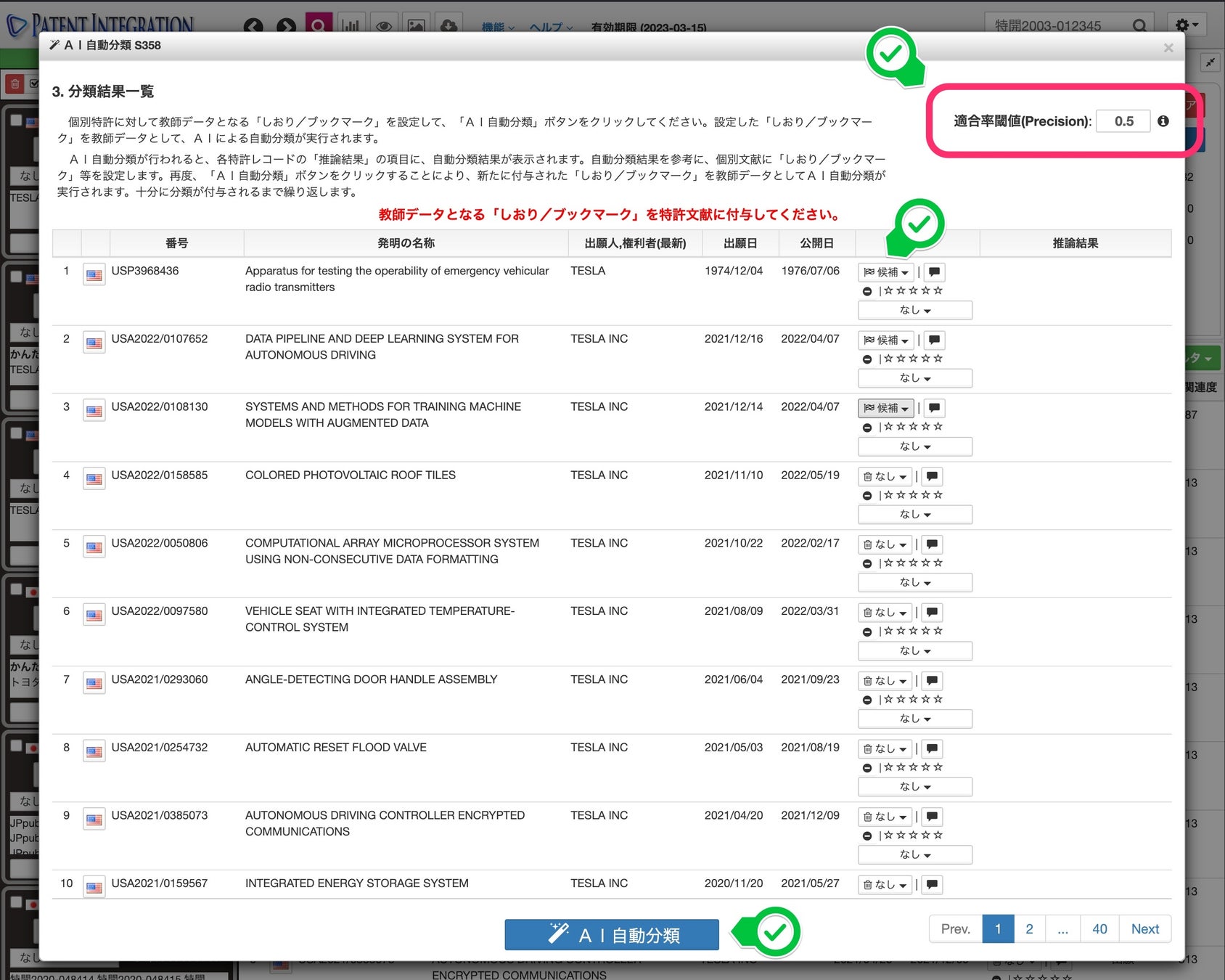Viewport: 1225px width, 980px height.
Task: Click the 推論結果 column header
Action: point(1076,243)
